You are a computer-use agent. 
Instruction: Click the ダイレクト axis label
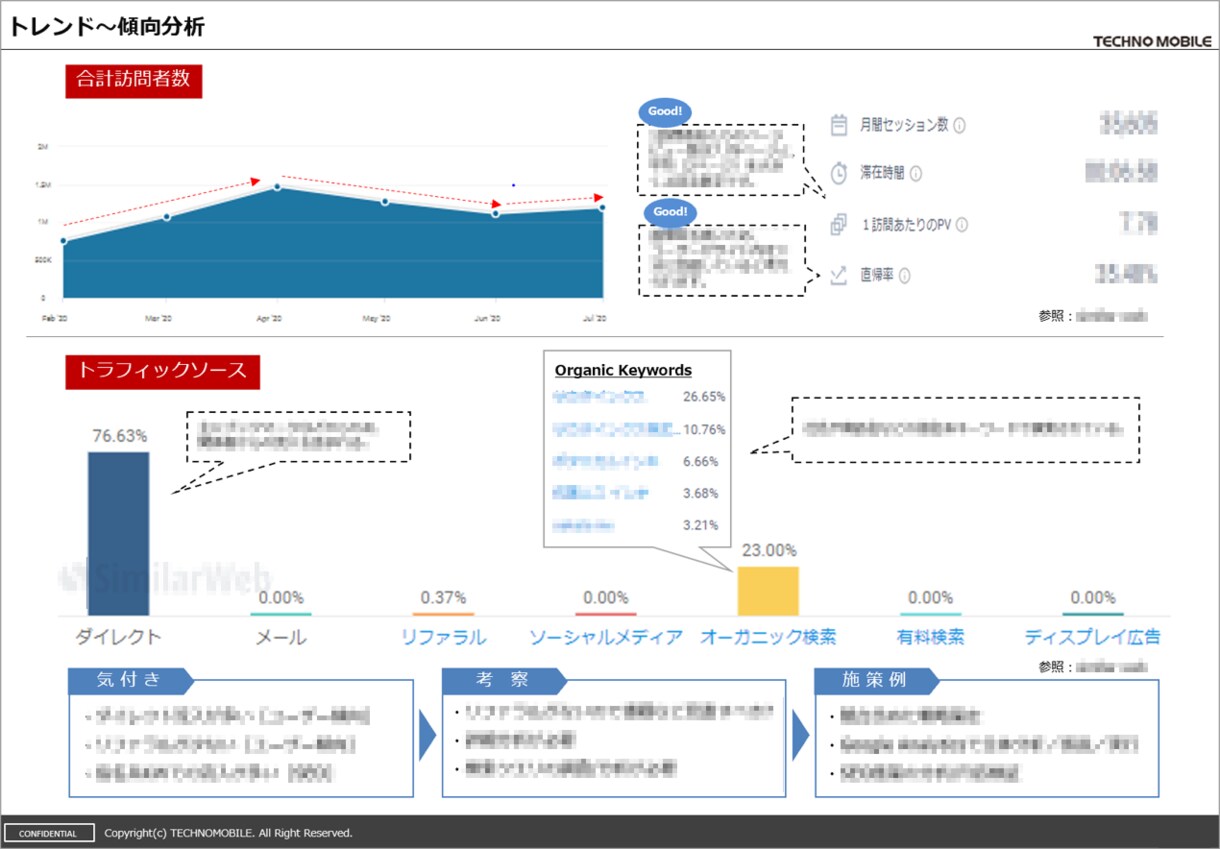pyautogui.click(x=118, y=637)
